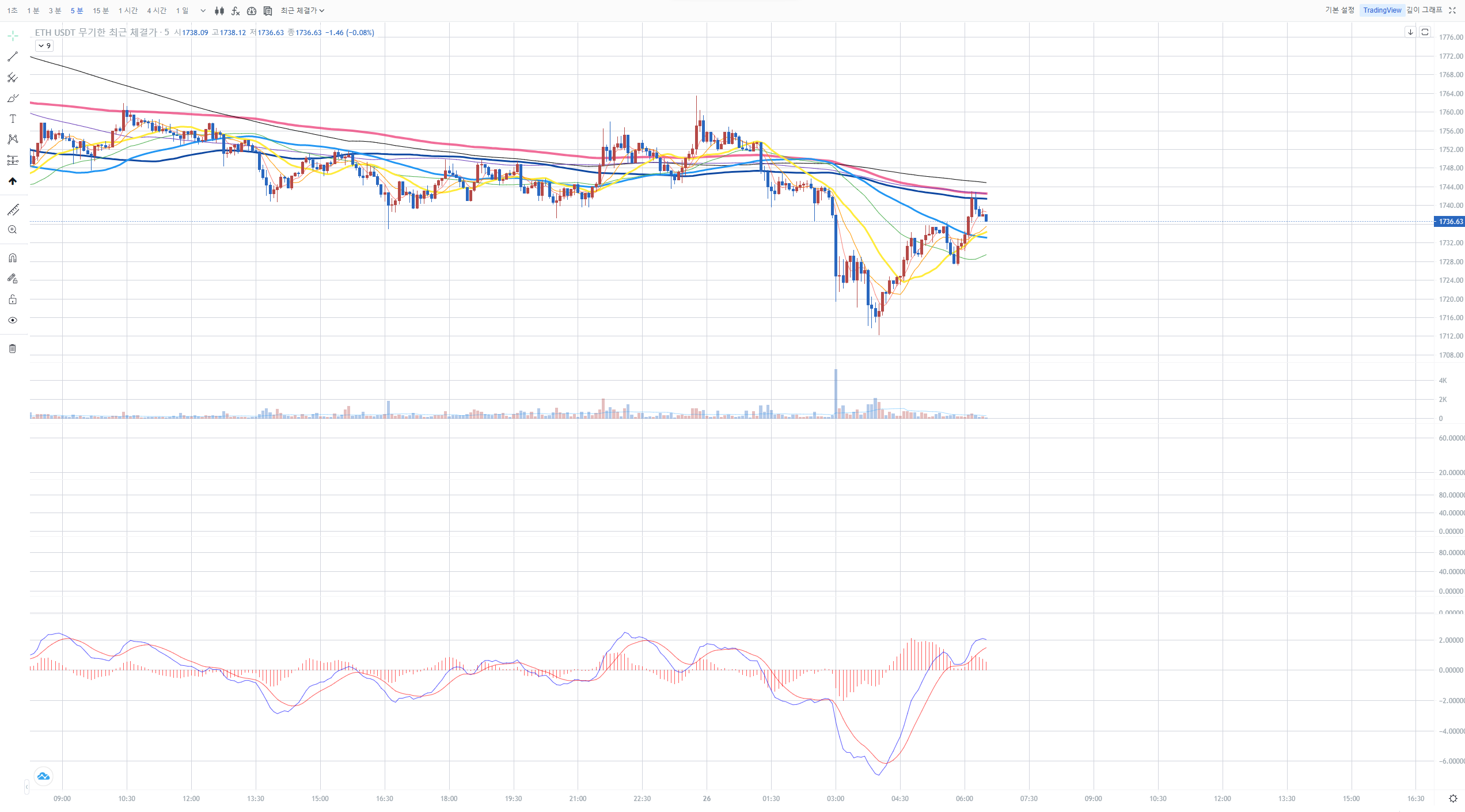Click the 기본 설정 basic view link
Screen dimensions: 1465x812
pos(1339,10)
